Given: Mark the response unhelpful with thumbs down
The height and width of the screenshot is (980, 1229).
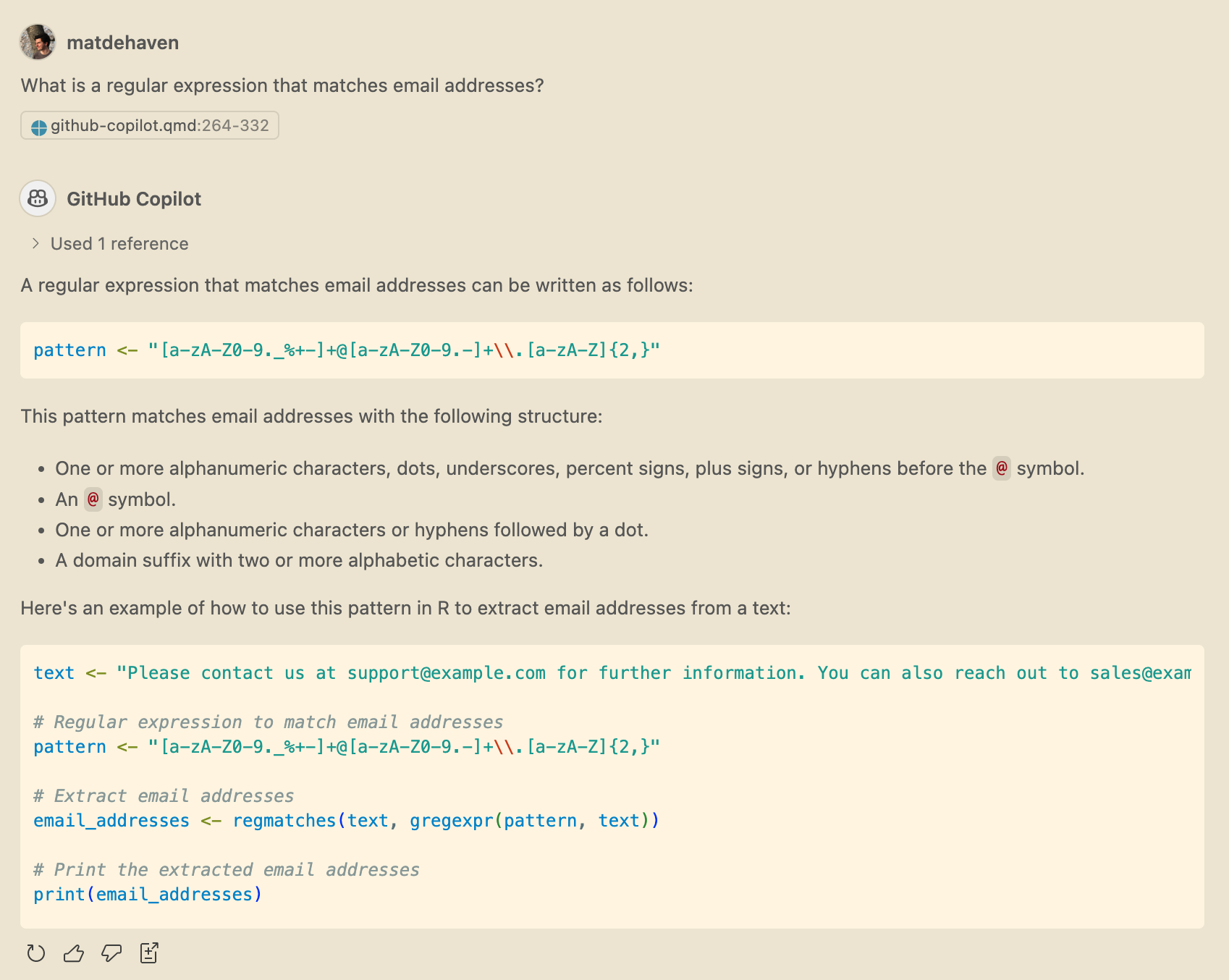Looking at the screenshot, I should pyautogui.click(x=111, y=953).
